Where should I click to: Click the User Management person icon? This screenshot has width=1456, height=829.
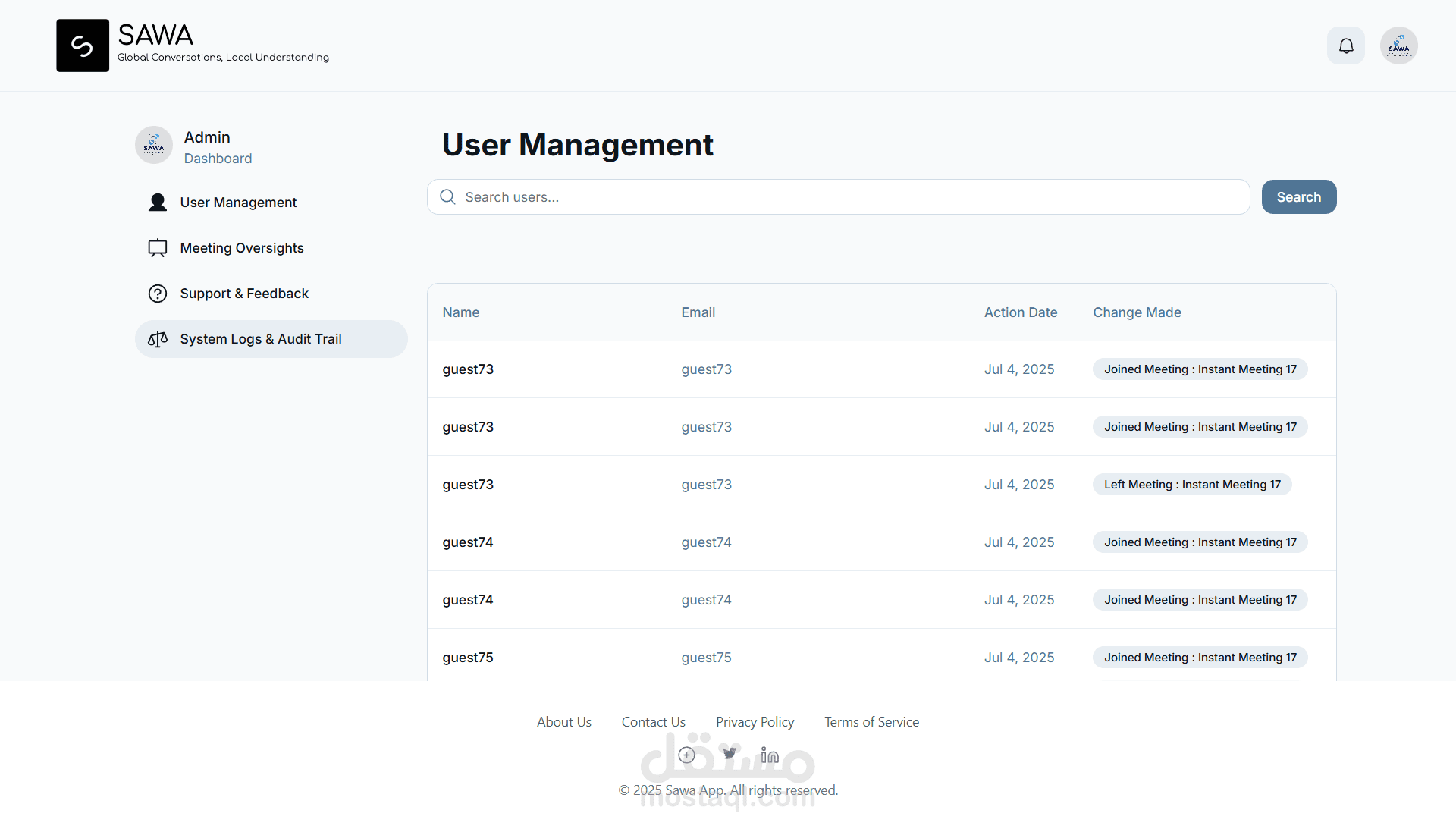pyautogui.click(x=158, y=203)
